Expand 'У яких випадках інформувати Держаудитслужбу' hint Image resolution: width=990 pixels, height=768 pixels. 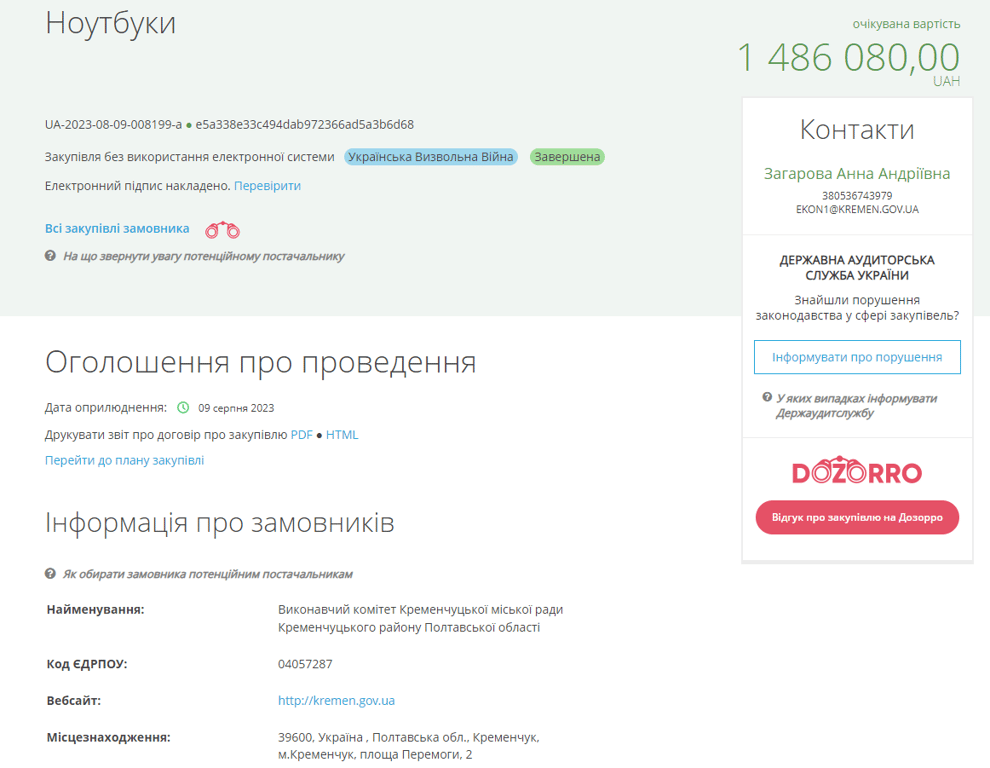tap(856, 405)
